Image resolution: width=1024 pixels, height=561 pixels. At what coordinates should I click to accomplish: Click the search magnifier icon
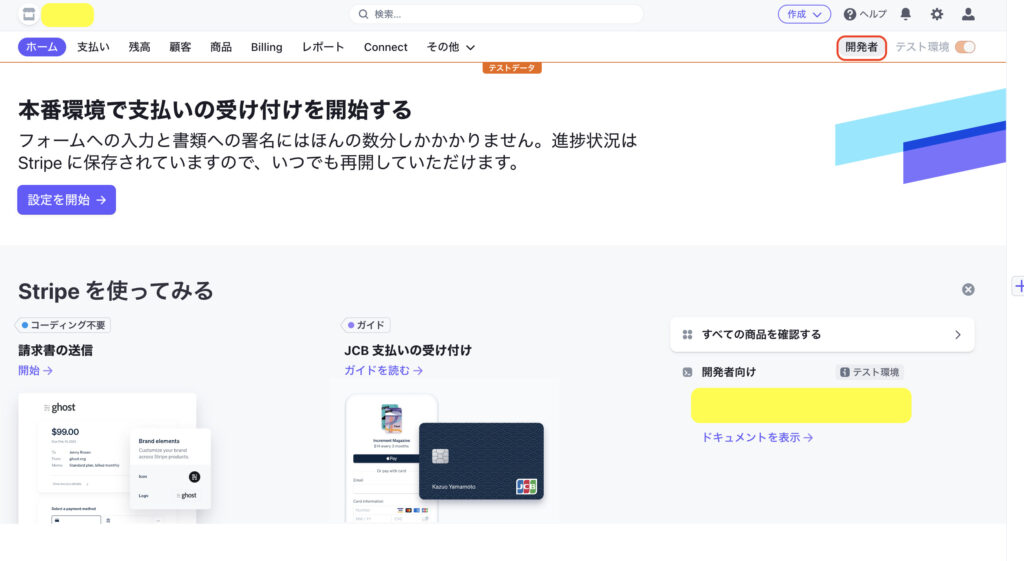(x=363, y=14)
